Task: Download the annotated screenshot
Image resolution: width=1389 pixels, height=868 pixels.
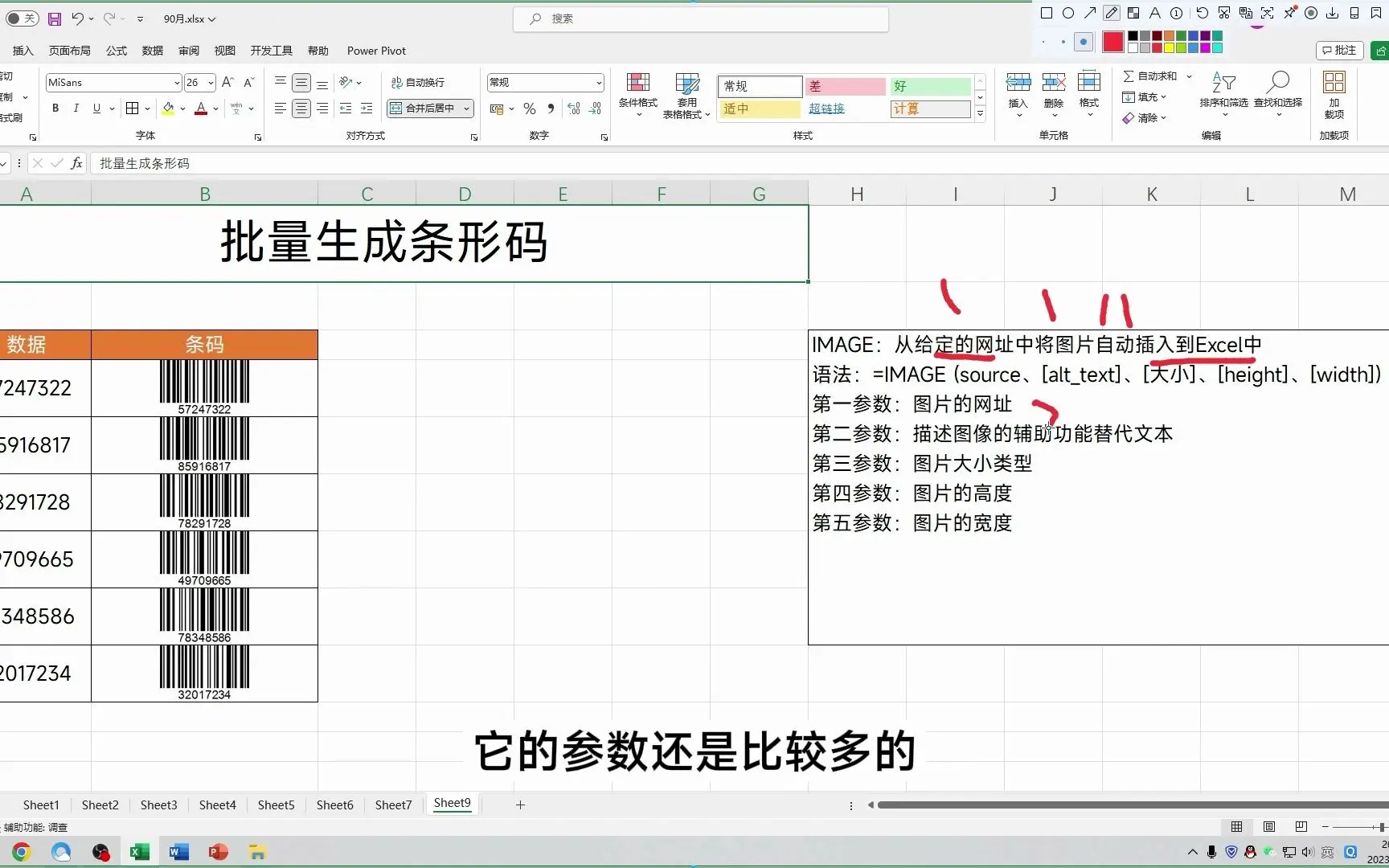Action: pyautogui.click(x=1333, y=13)
